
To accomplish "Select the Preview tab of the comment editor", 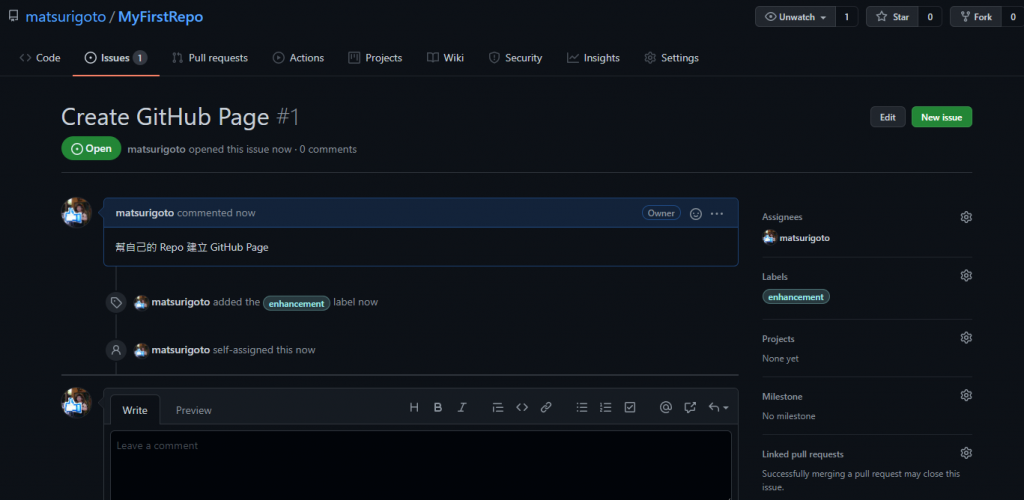I will [194, 410].
